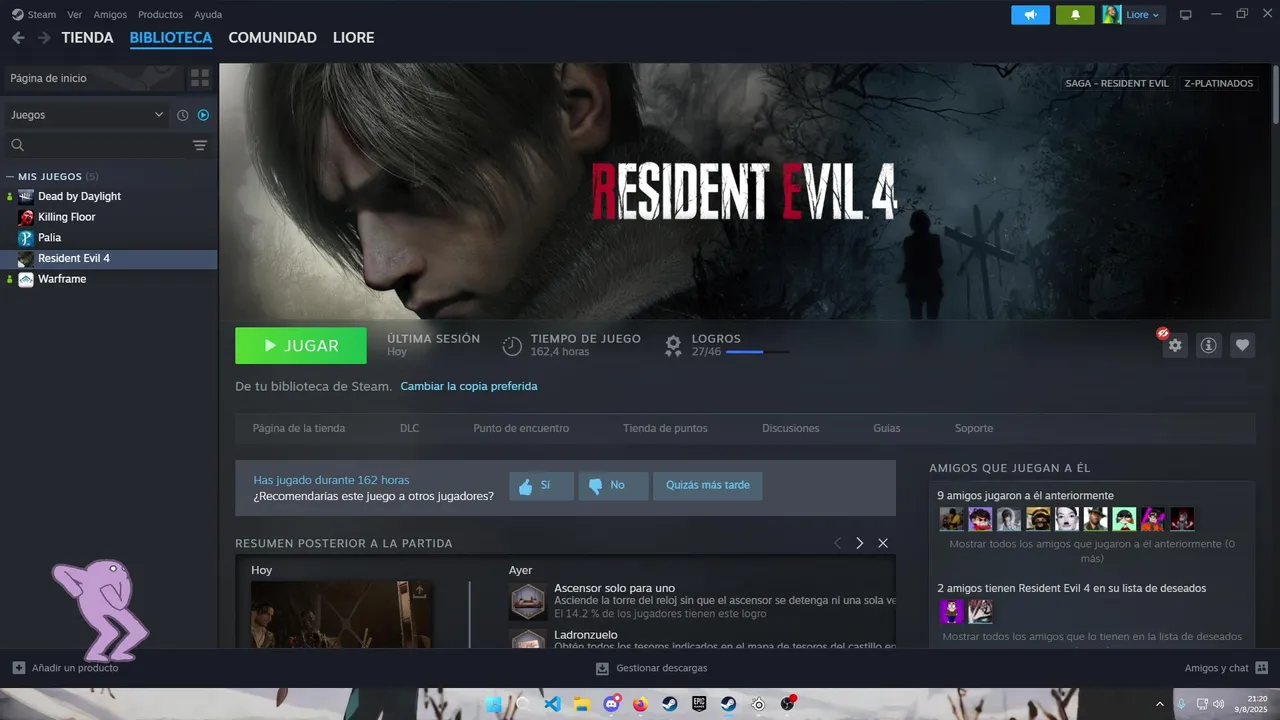
Task: Enter Big Picture mode via monitor icon
Action: click(x=1186, y=15)
